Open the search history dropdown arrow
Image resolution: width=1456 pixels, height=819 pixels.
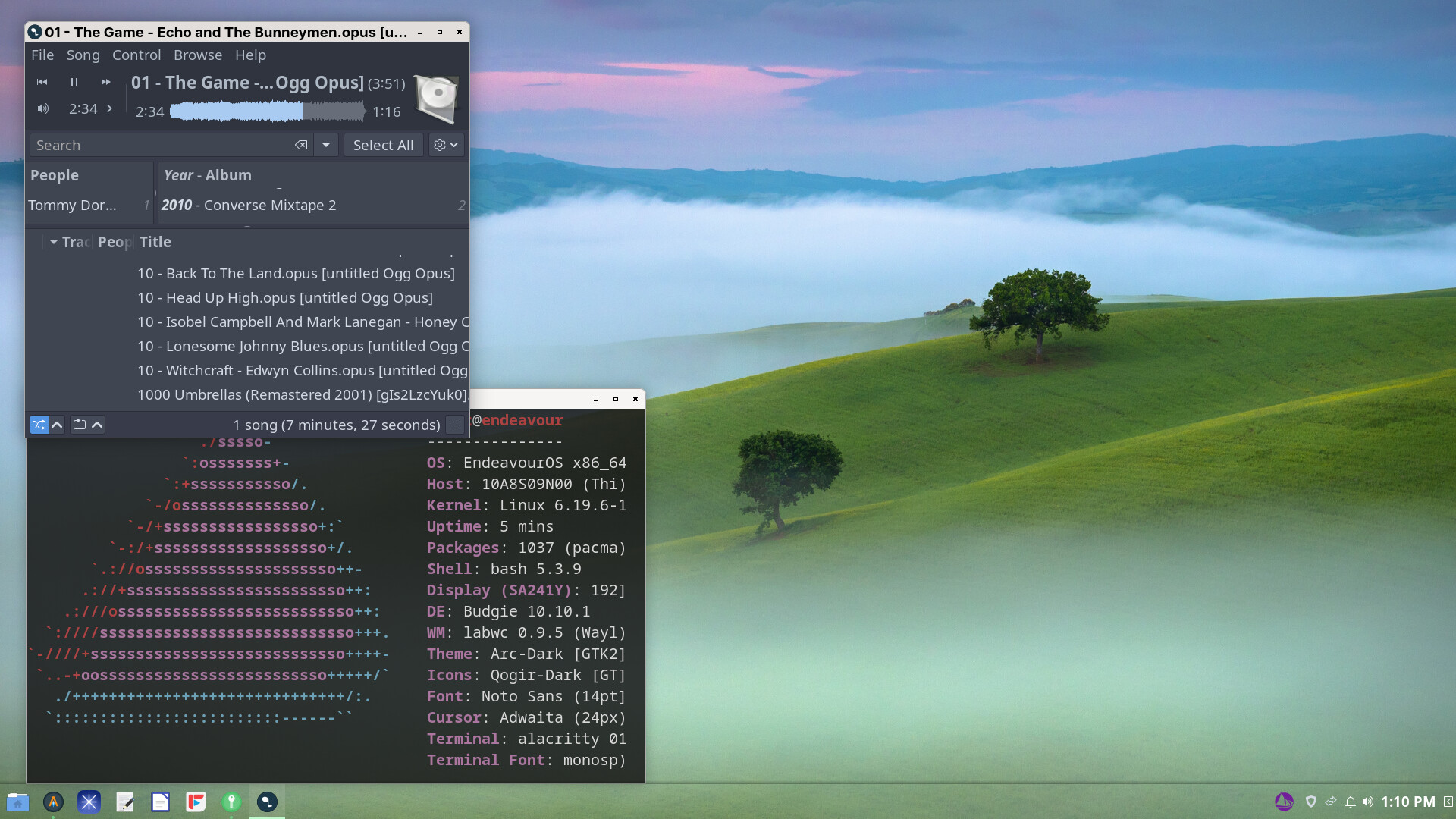click(x=326, y=145)
